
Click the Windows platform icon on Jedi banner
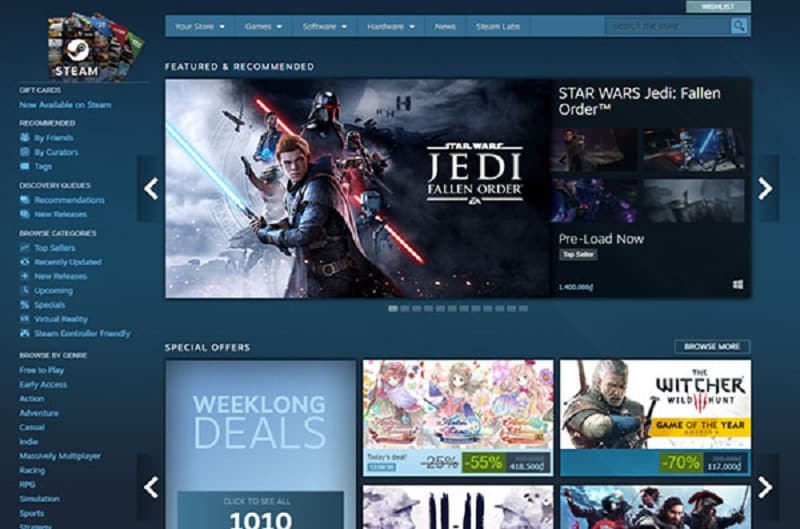(x=738, y=285)
